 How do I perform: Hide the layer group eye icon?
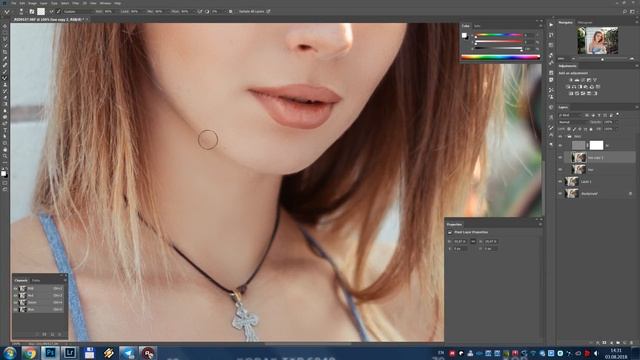coord(560,136)
